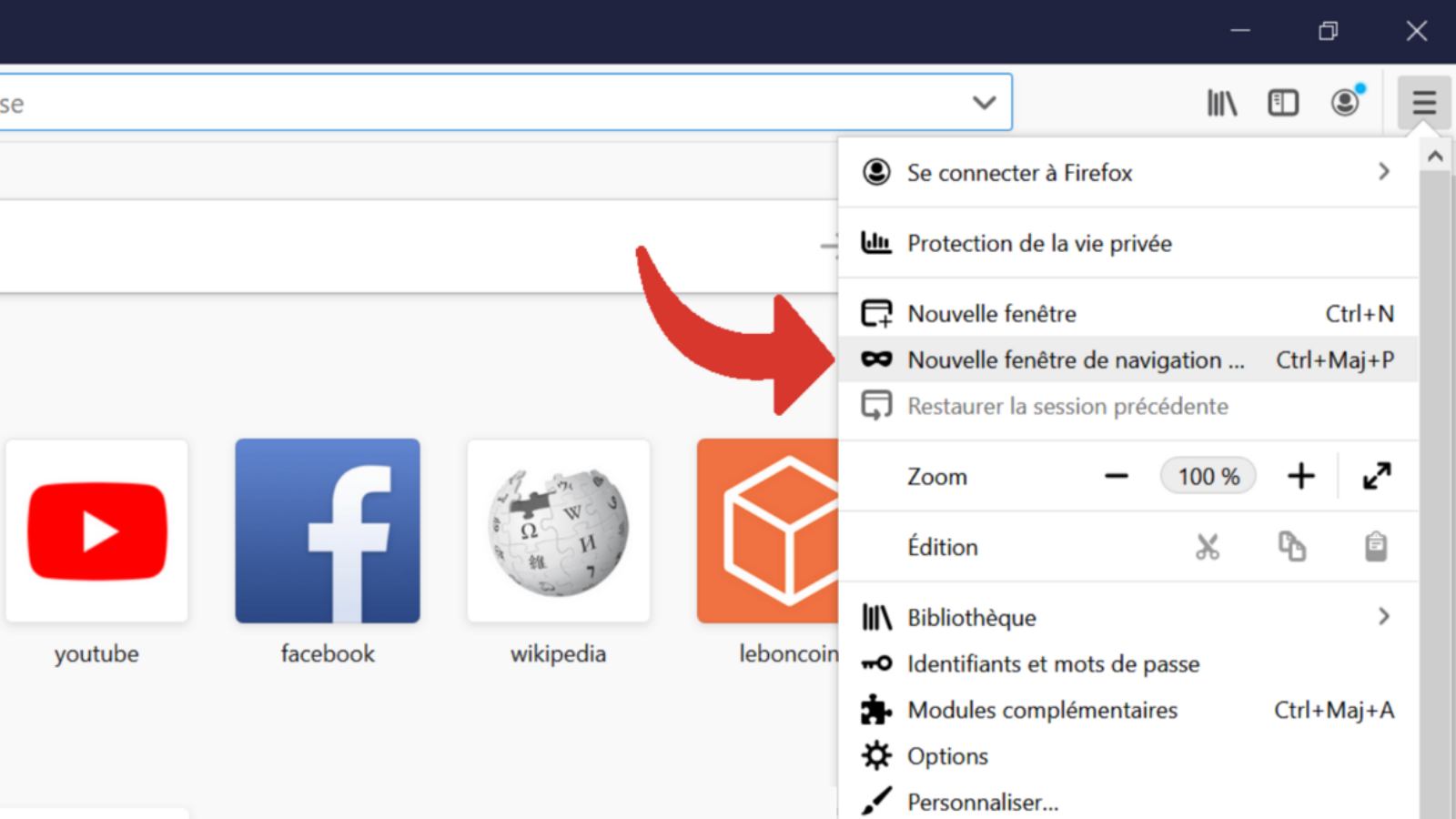1456x819 pixels.
Task: Click the Copy icon in Édition row
Action: coord(1292,546)
